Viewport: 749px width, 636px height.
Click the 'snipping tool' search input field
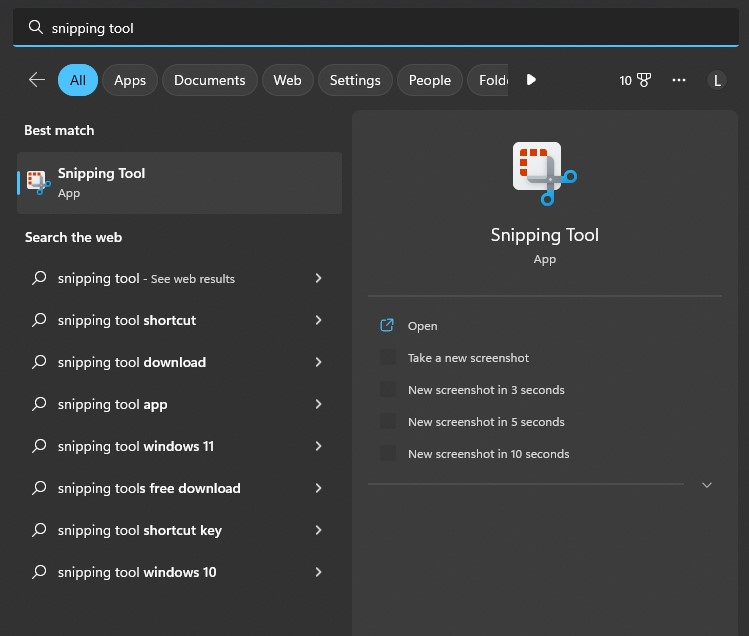[x=376, y=27]
